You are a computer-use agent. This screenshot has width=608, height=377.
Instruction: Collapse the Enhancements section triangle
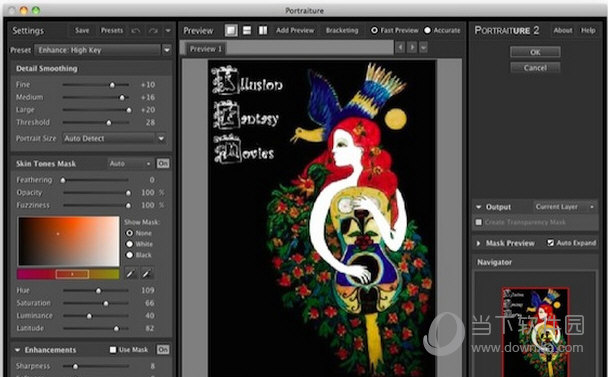pos(17,350)
